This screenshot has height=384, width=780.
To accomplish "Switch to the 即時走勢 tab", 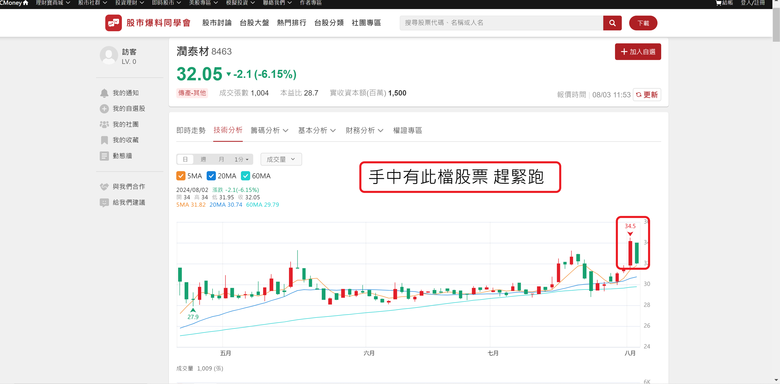I will coord(191,130).
